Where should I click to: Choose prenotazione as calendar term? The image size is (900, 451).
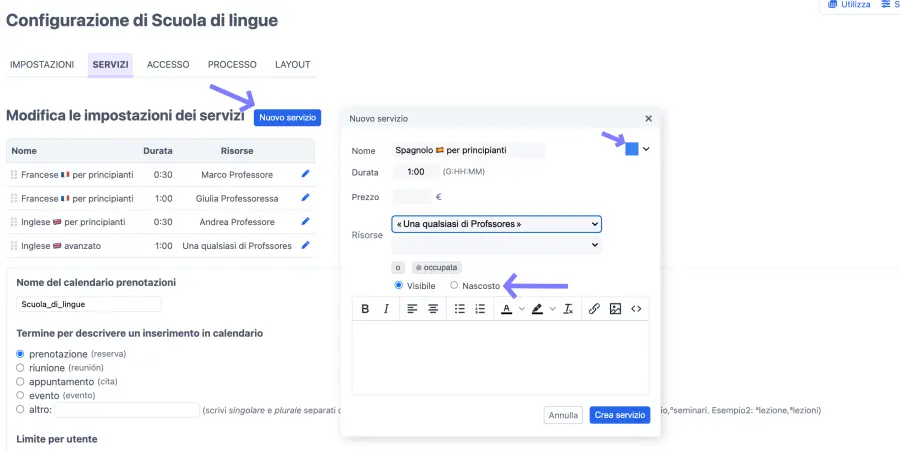point(20,354)
